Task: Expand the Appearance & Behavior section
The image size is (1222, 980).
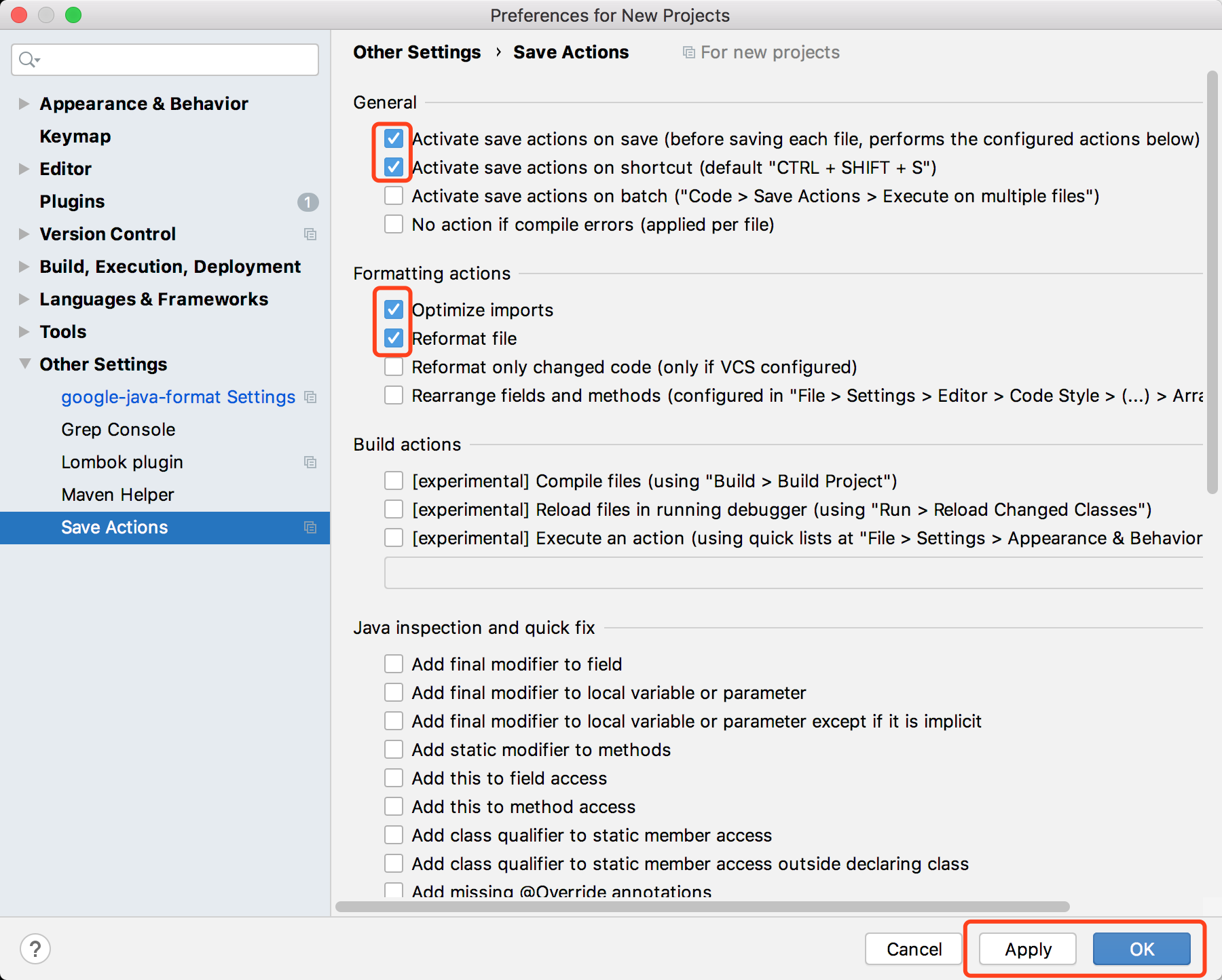Action: (x=24, y=104)
